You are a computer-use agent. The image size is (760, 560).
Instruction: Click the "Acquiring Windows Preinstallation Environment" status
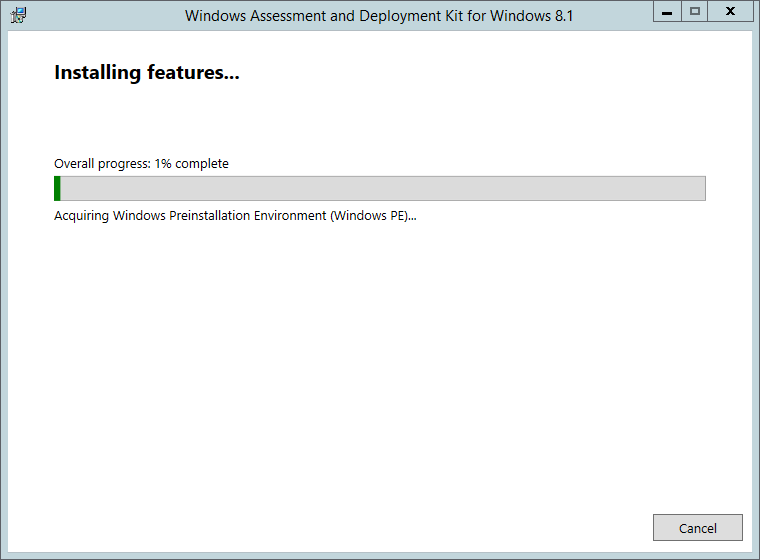[x=190, y=216]
